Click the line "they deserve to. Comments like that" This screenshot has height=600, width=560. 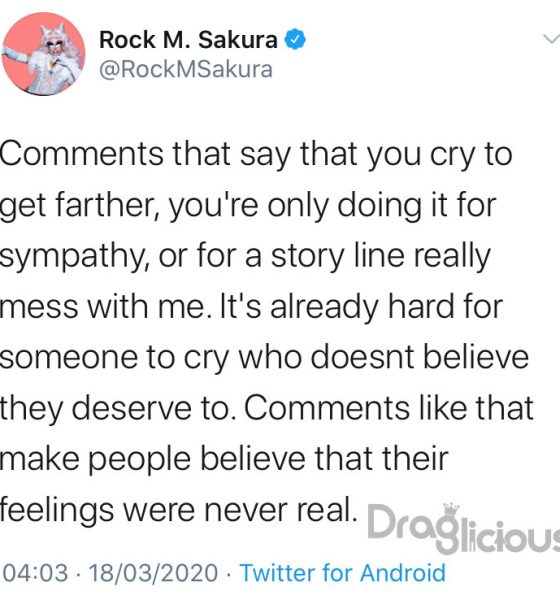(267, 408)
